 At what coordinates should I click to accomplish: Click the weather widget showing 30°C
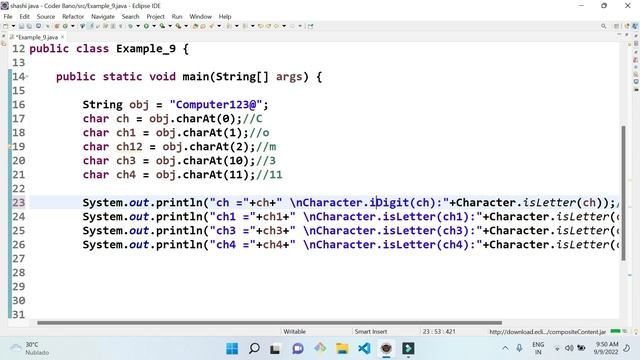(x=29, y=348)
